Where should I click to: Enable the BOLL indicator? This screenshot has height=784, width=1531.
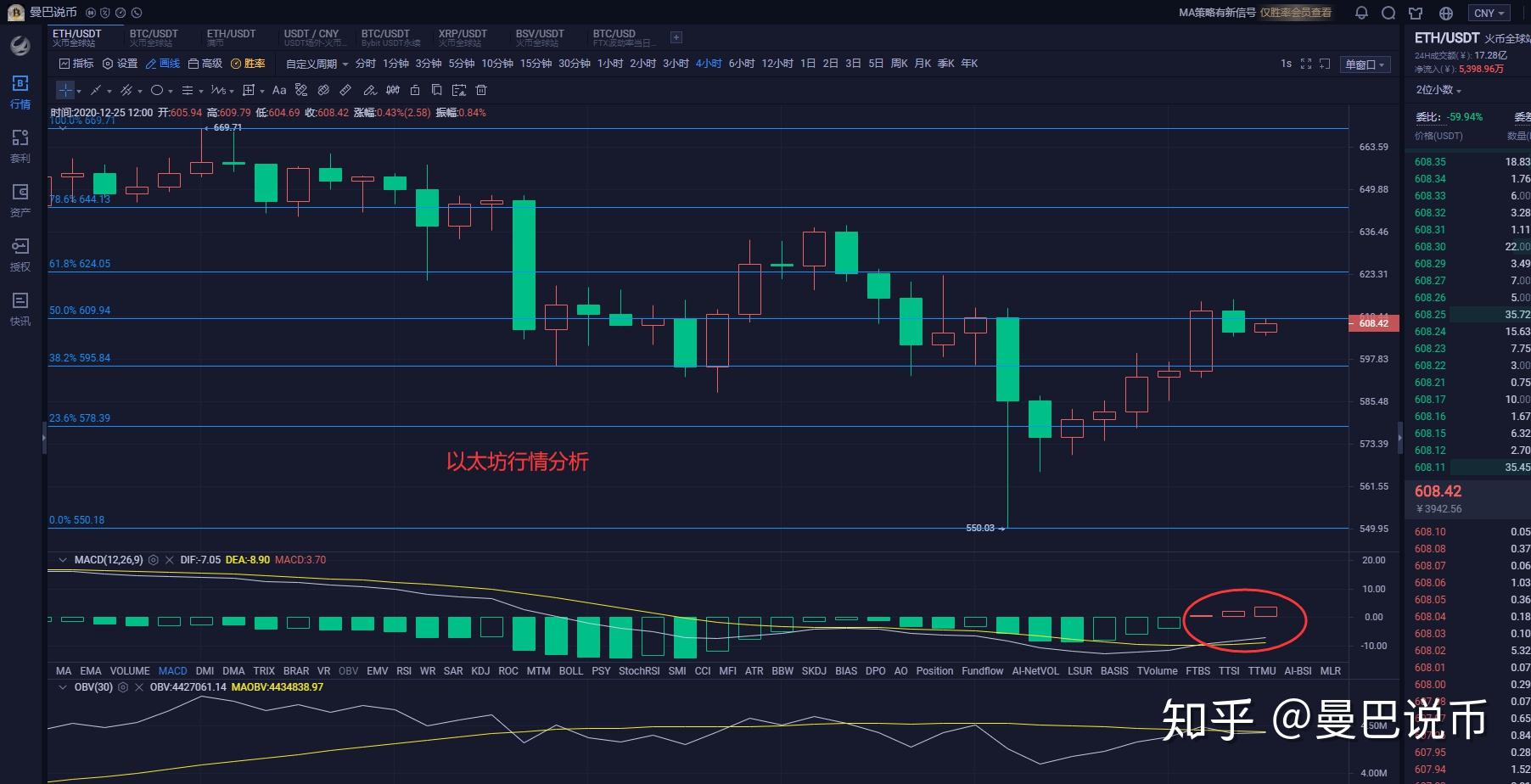571,671
